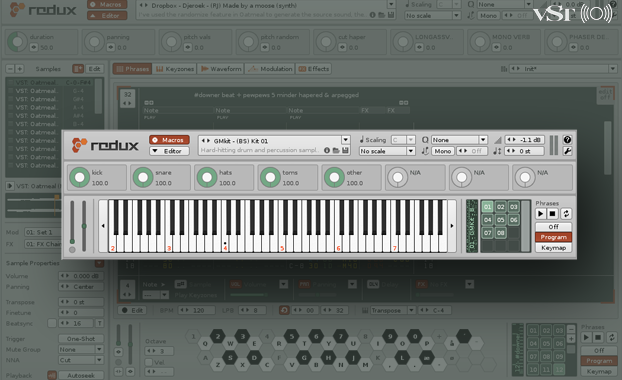Switch to Keyzones tab in background window
The image size is (622, 380).
[175, 69]
